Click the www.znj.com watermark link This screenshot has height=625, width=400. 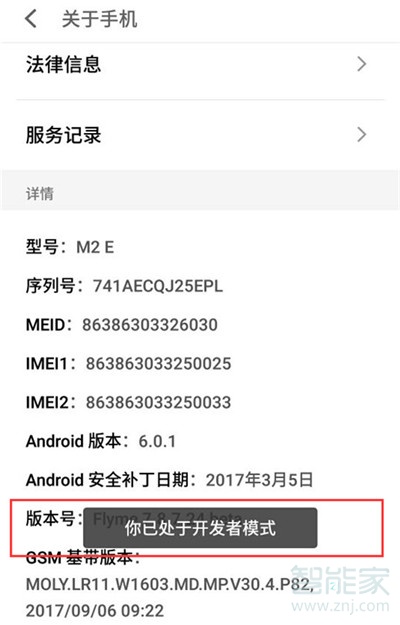[340, 606]
